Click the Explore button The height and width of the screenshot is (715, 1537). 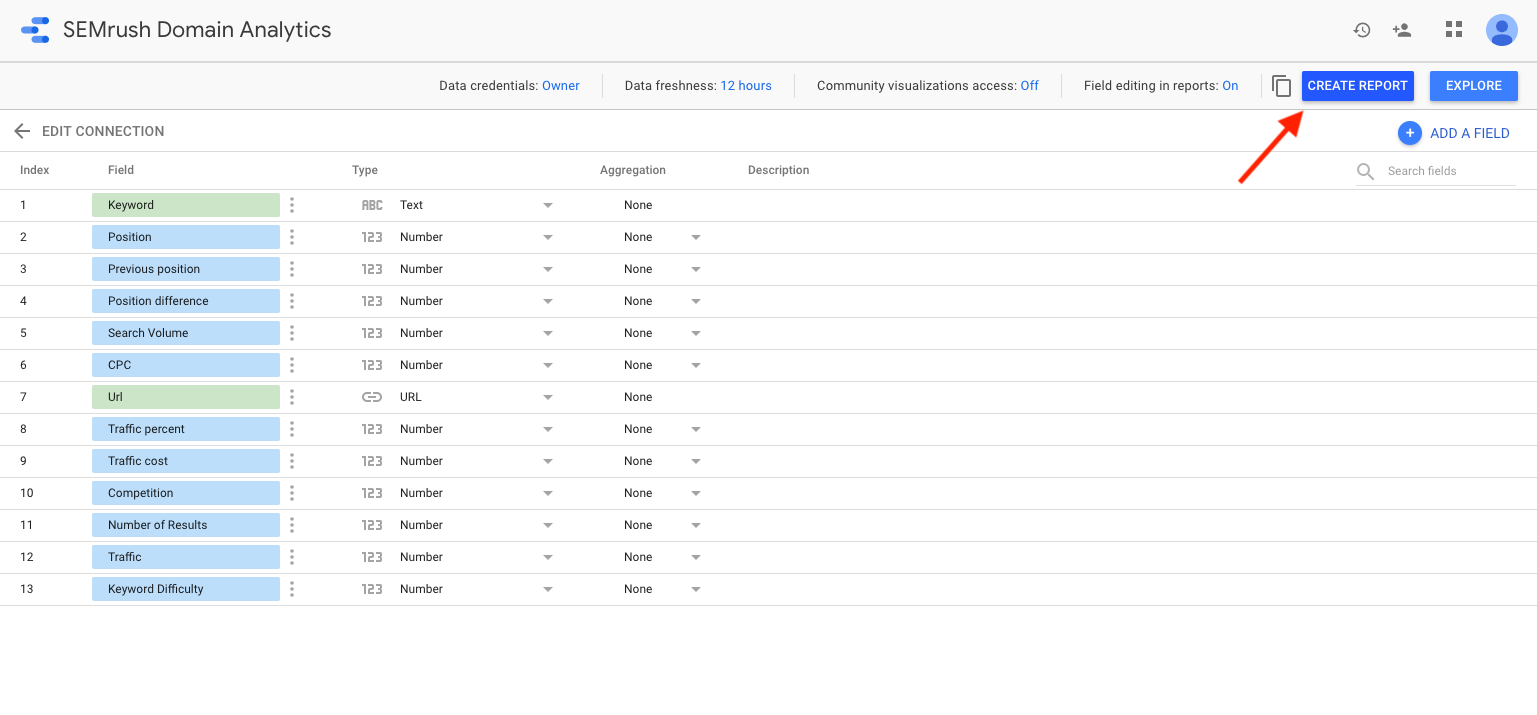coord(1473,86)
